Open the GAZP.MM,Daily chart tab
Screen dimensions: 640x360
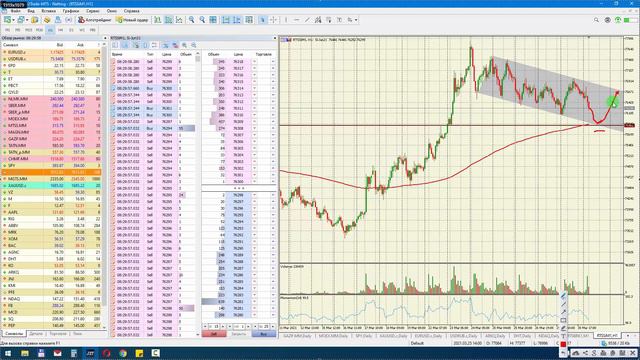[297, 336]
